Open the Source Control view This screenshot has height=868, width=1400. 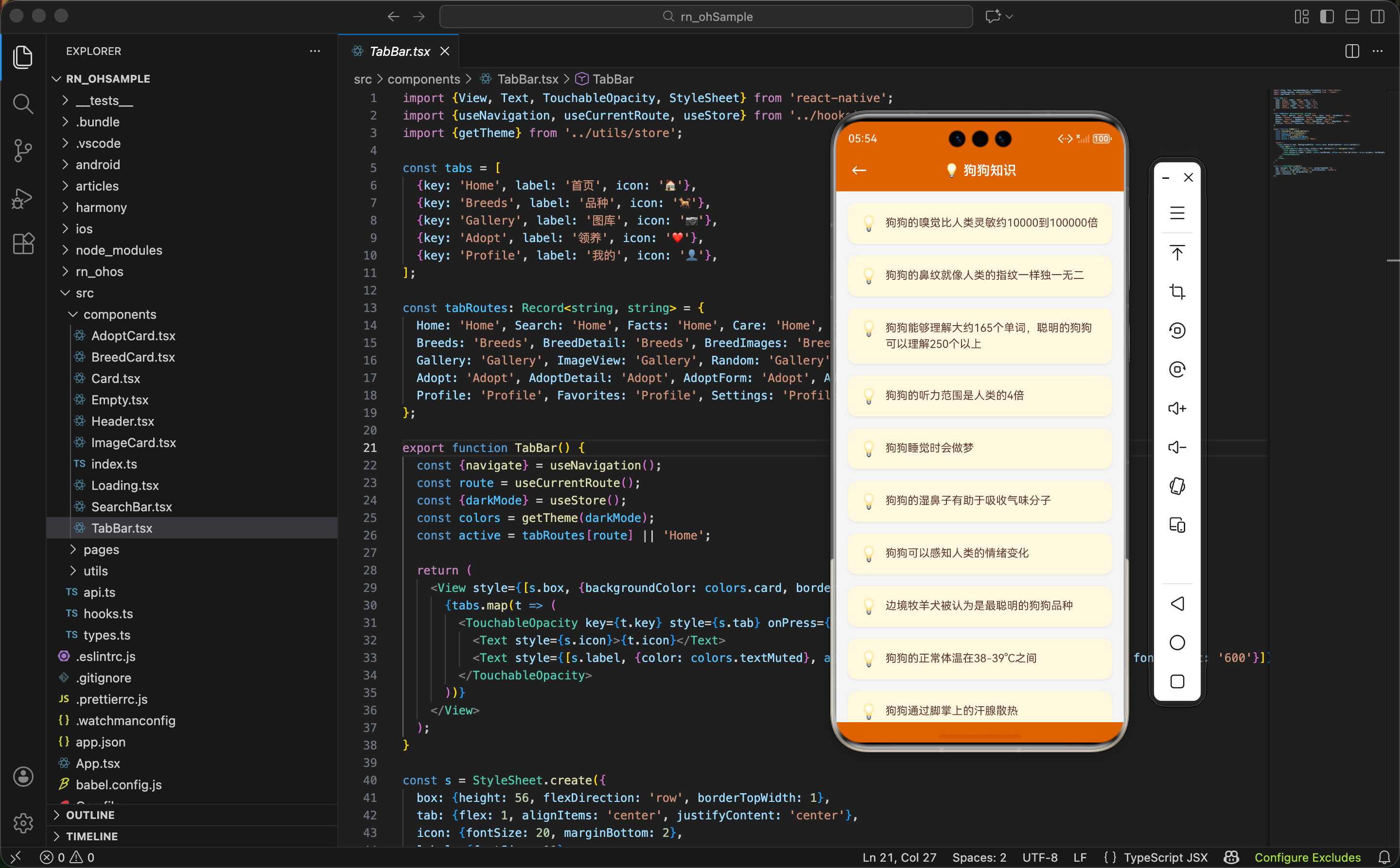pos(23,150)
